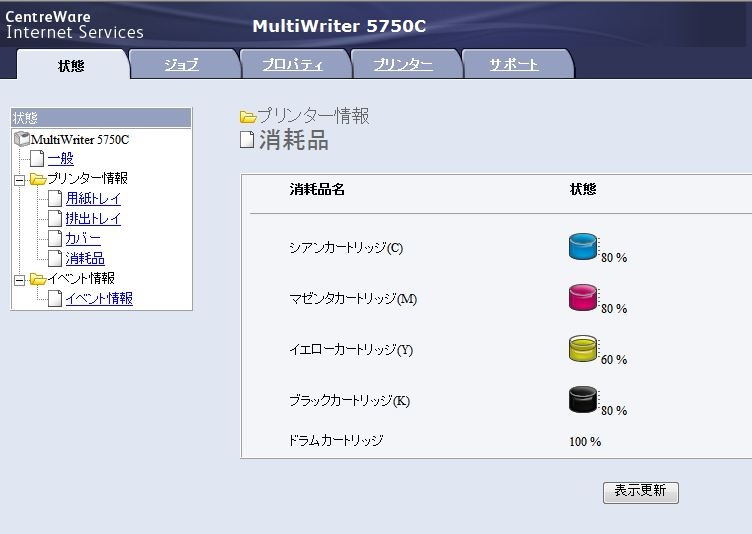
Task: Click the ブラックカートリッジ(K) label
Action: 350,401
